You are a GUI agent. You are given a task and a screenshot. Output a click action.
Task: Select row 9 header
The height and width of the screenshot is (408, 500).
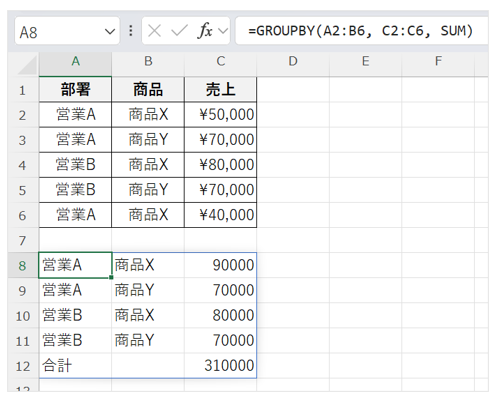[23, 290]
